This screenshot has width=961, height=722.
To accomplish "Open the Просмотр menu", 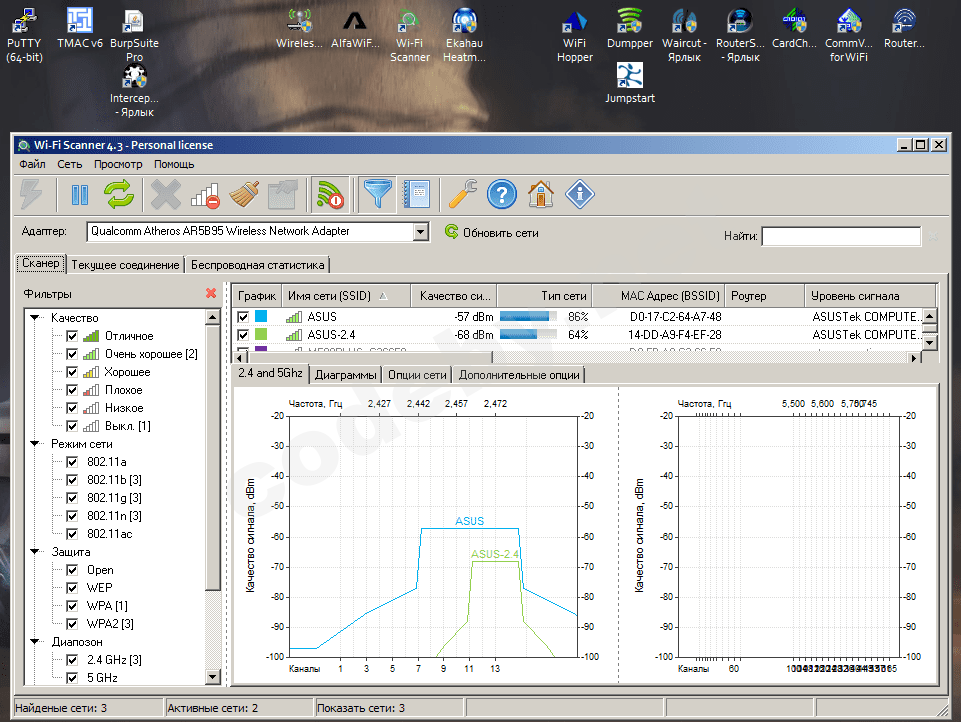I will point(118,164).
